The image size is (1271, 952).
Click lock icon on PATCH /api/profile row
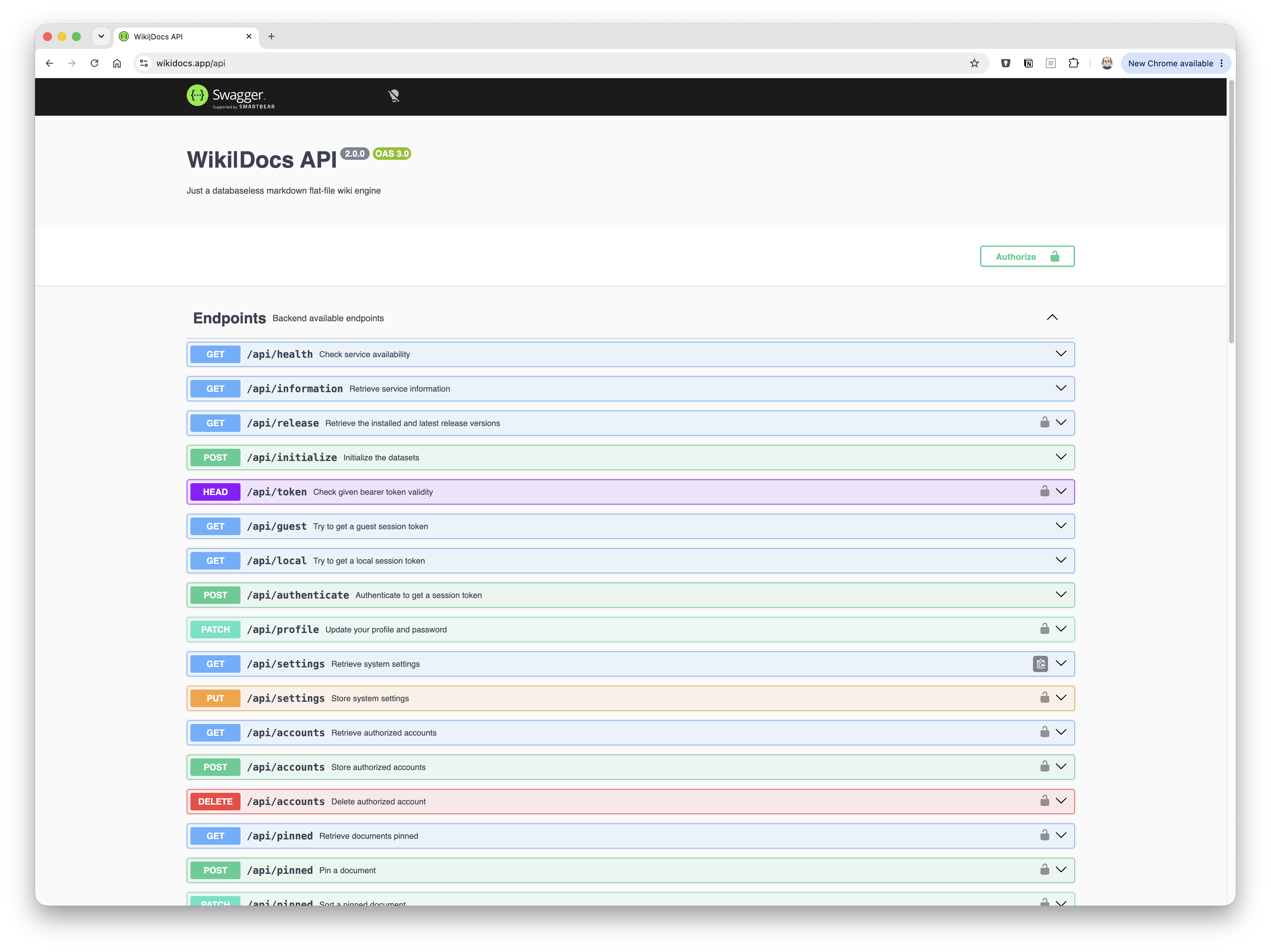(x=1044, y=629)
